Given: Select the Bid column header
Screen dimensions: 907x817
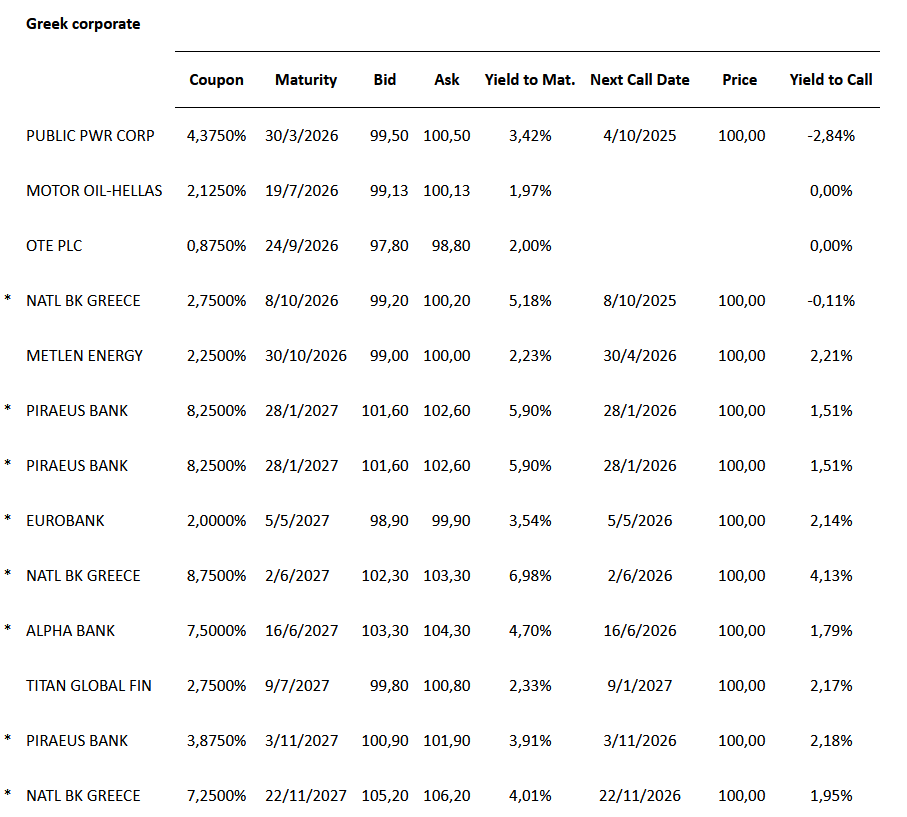Looking at the screenshot, I should tap(385, 80).
